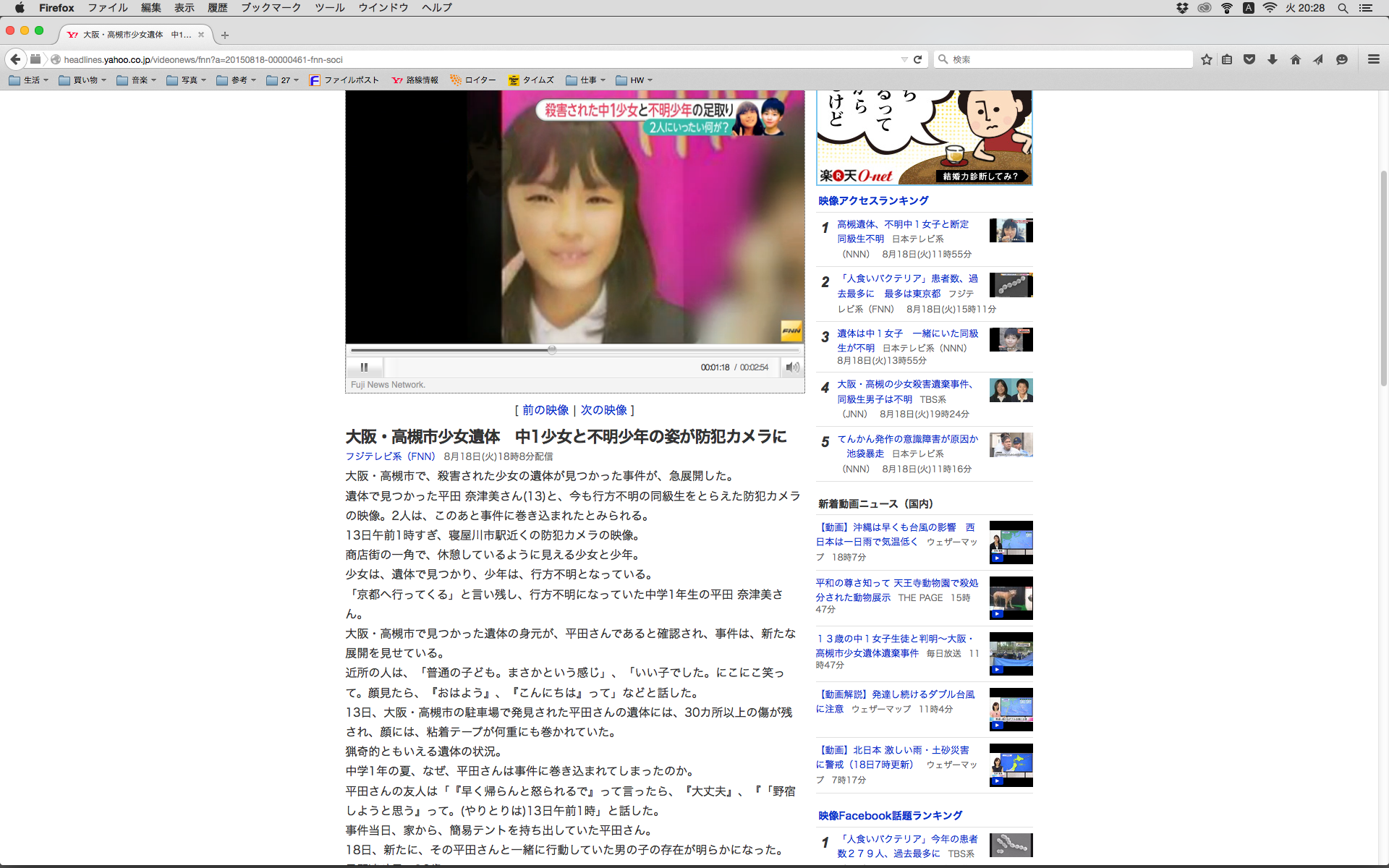Click the 次の映像 link
Viewport: 1389px width, 868px height.
[603, 410]
